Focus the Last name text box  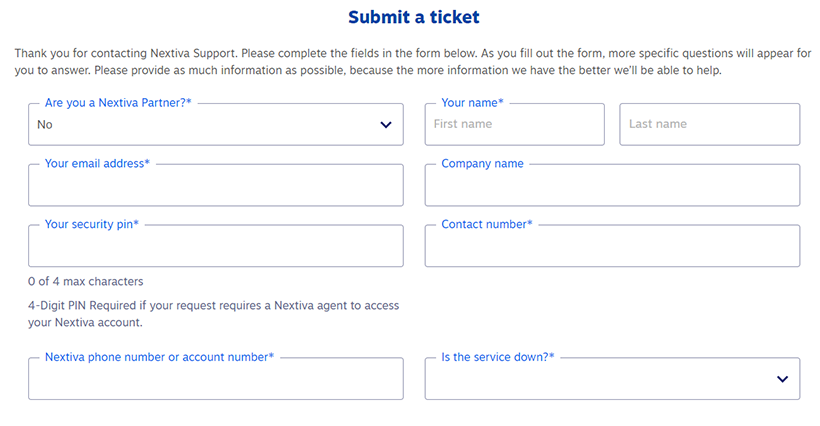[710, 124]
